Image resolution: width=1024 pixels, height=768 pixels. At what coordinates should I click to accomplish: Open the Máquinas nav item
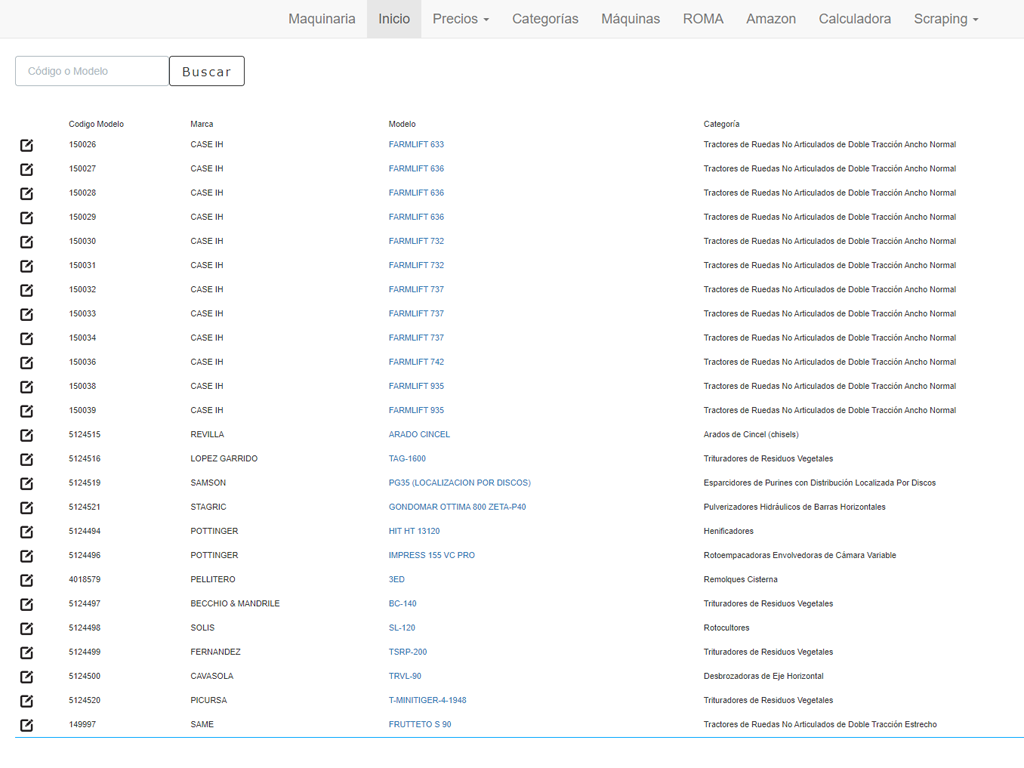tap(630, 19)
